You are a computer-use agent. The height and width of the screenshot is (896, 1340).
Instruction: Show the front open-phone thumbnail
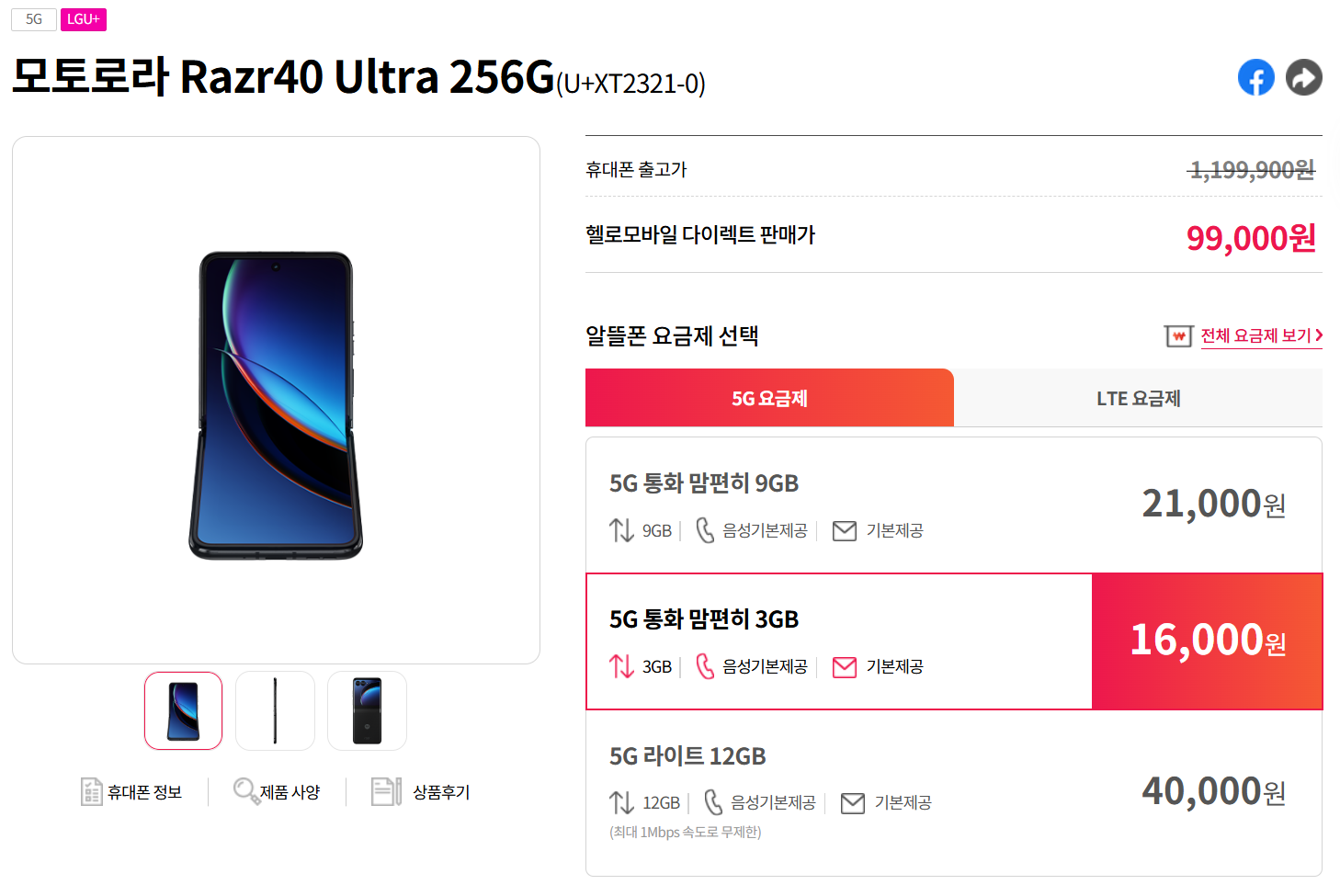(183, 710)
